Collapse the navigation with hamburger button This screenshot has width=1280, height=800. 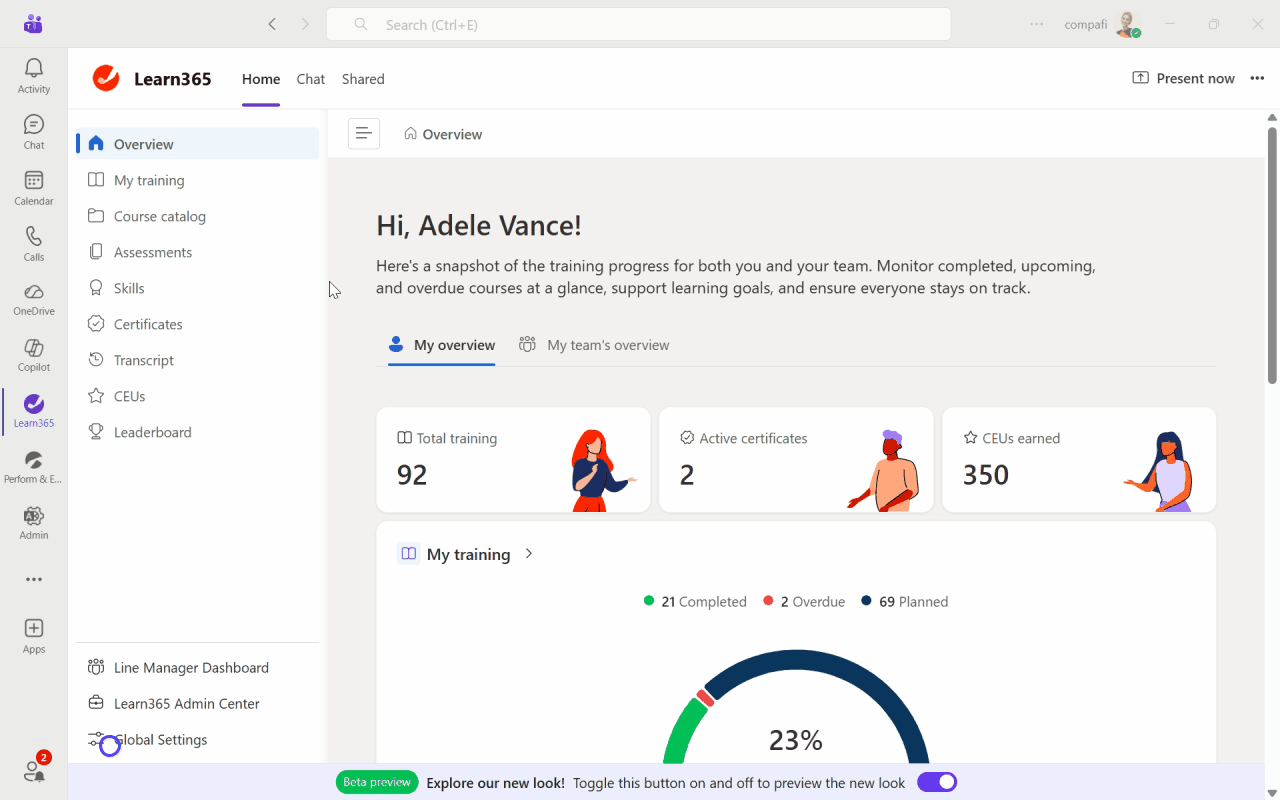coord(364,133)
